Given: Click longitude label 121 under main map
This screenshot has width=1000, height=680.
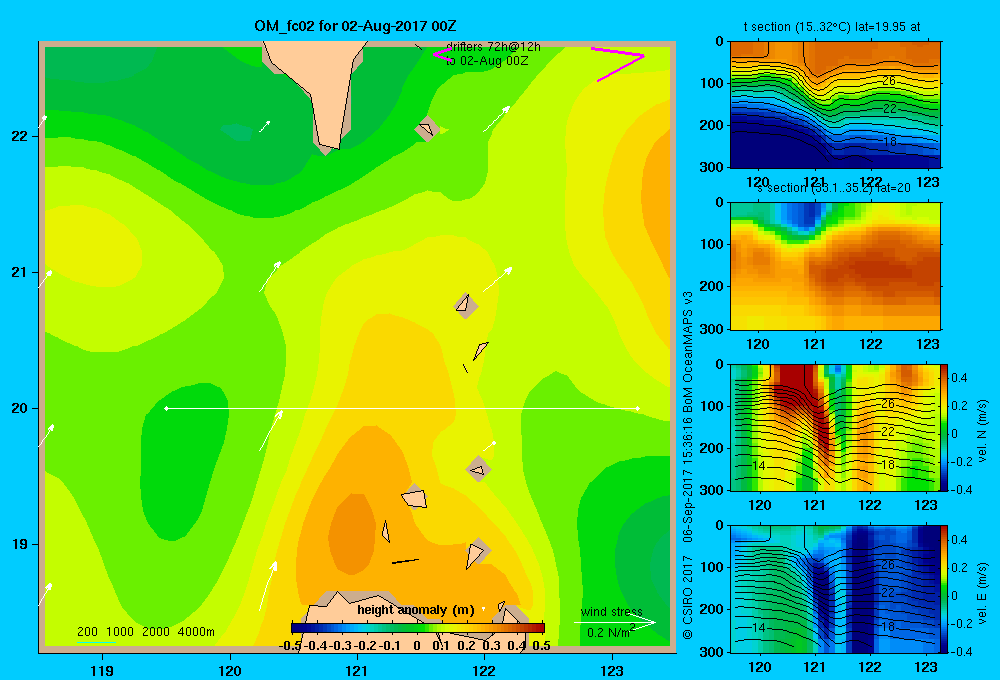Looking at the screenshot, I should (357, 670).
